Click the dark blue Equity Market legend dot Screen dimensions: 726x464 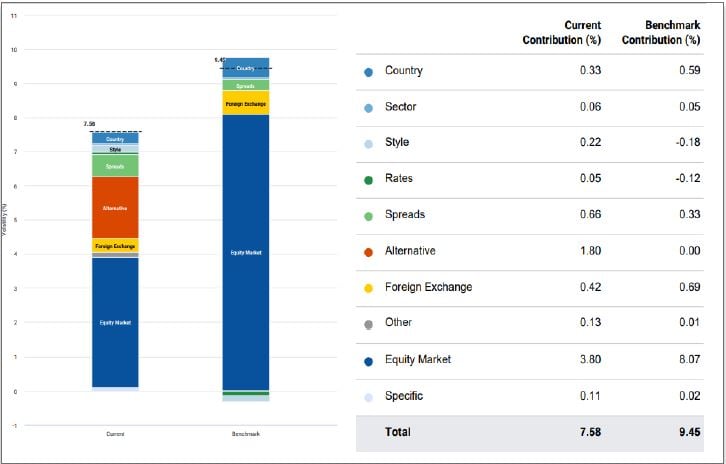(369, 360)
